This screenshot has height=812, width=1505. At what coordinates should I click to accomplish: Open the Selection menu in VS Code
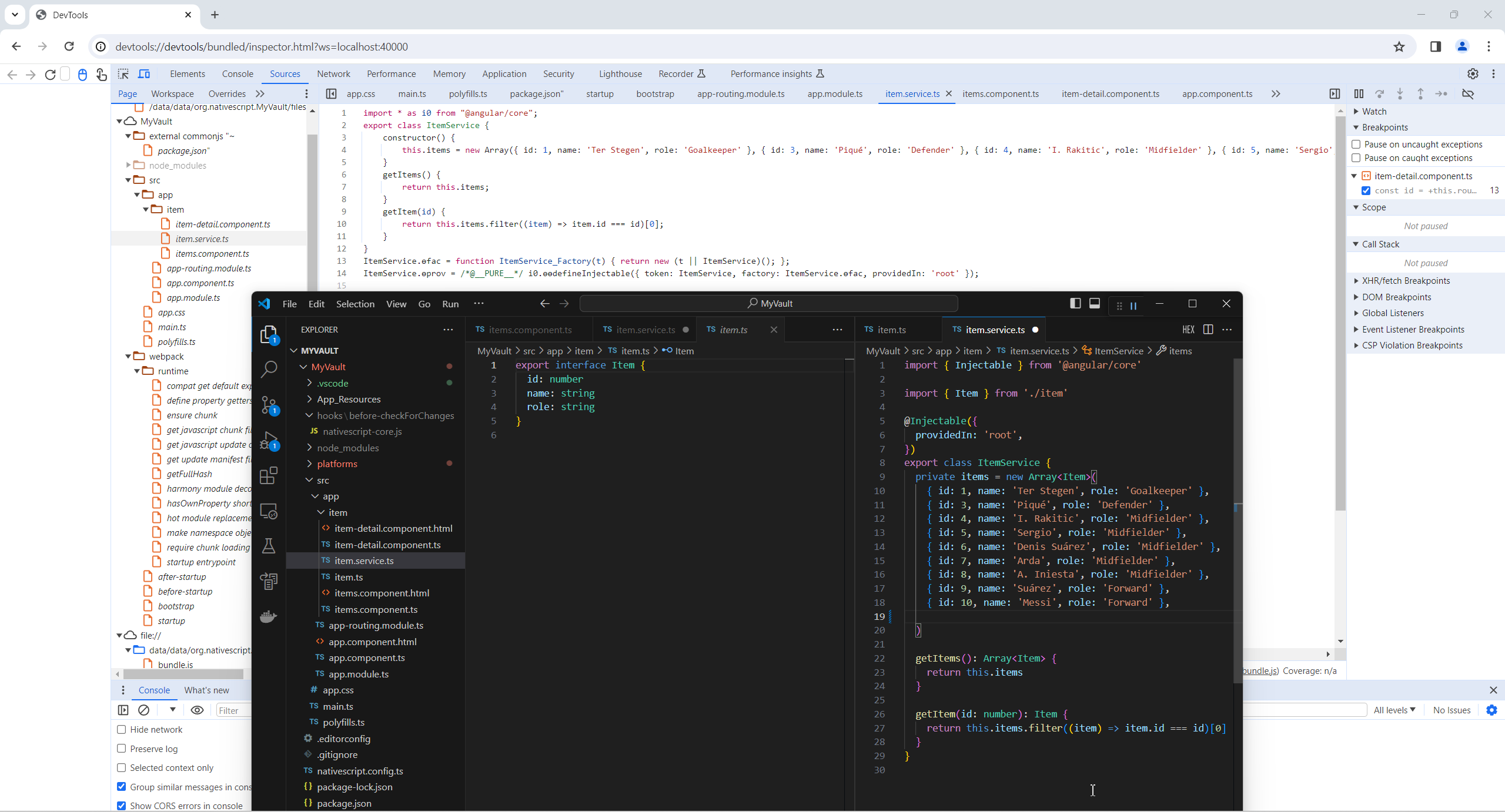click(355, 304)
